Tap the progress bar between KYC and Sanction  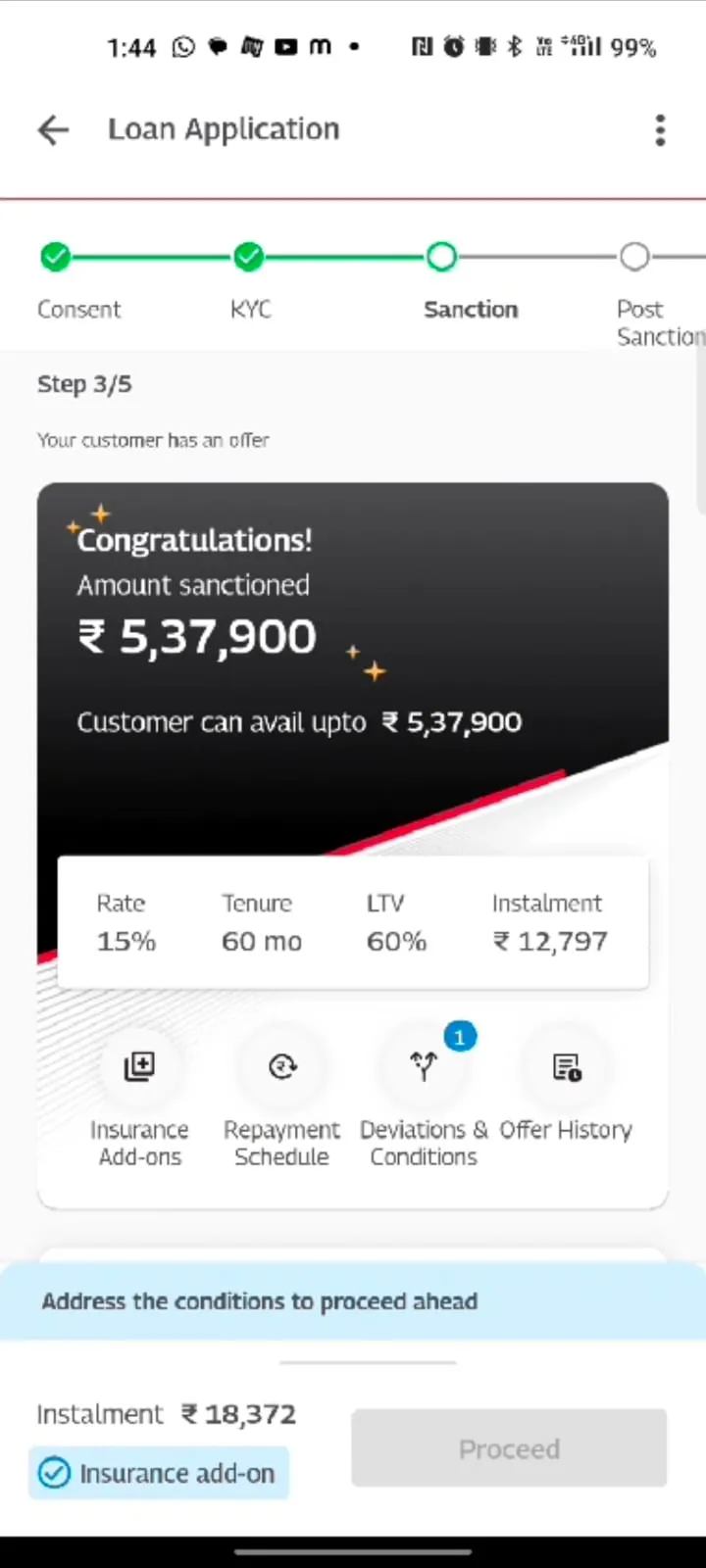pyautogui.click(x=343, y=256)
